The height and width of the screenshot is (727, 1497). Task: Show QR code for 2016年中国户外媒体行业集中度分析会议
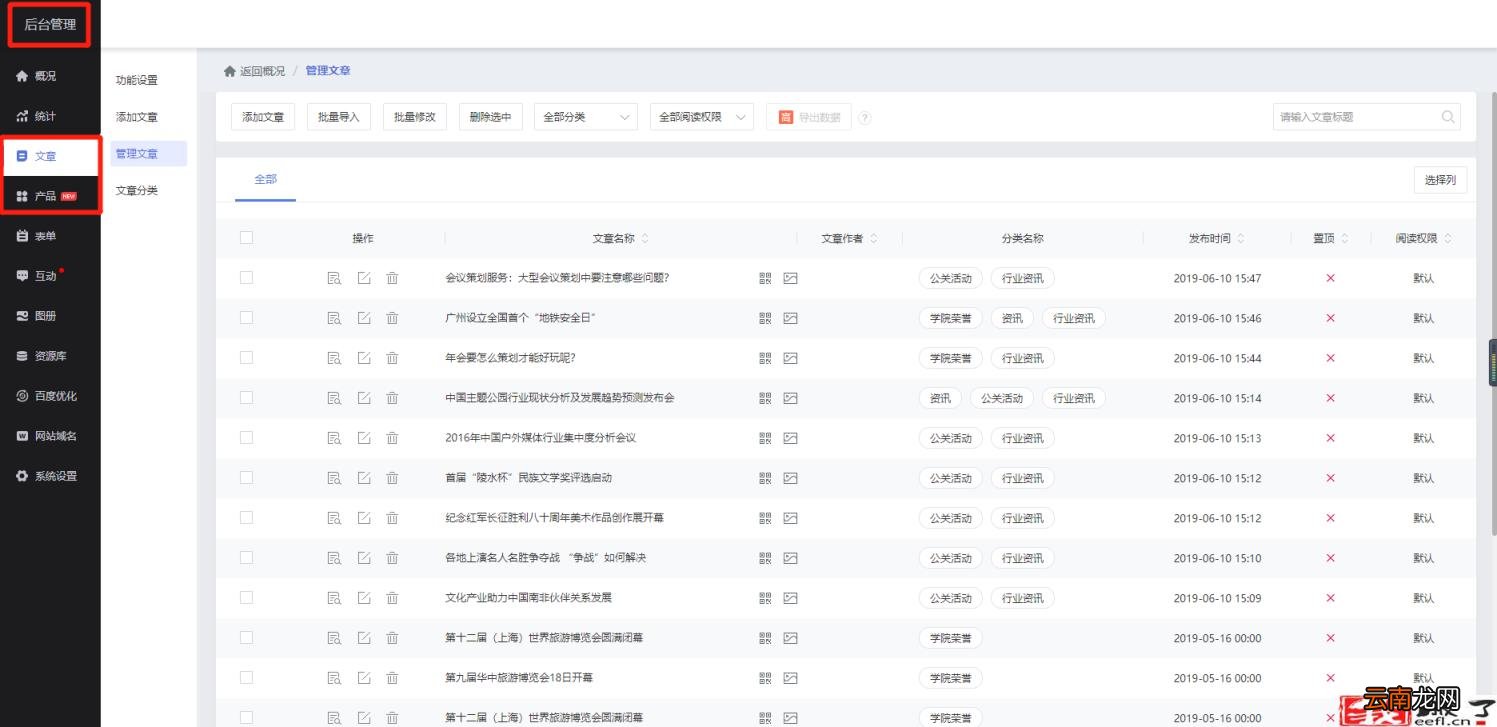(765, 438)
